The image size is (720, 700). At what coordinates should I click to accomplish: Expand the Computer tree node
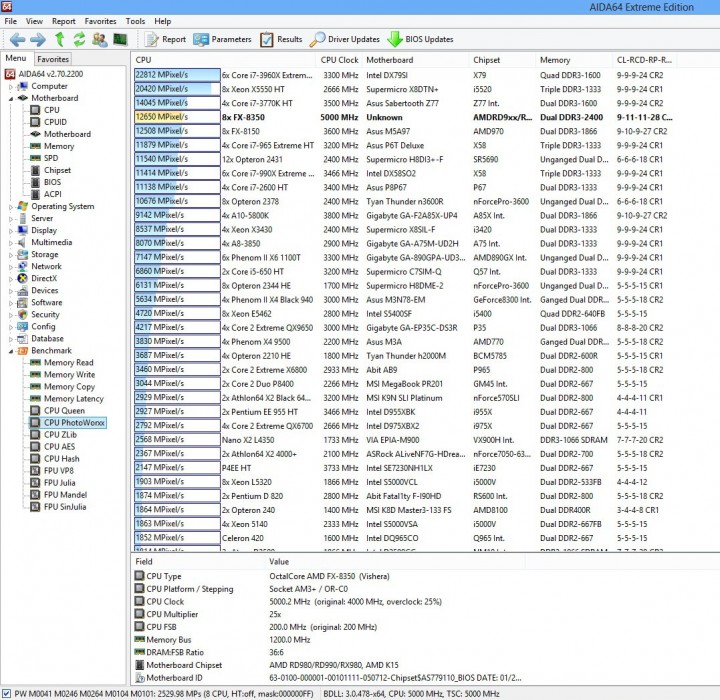tap(11, 86)
